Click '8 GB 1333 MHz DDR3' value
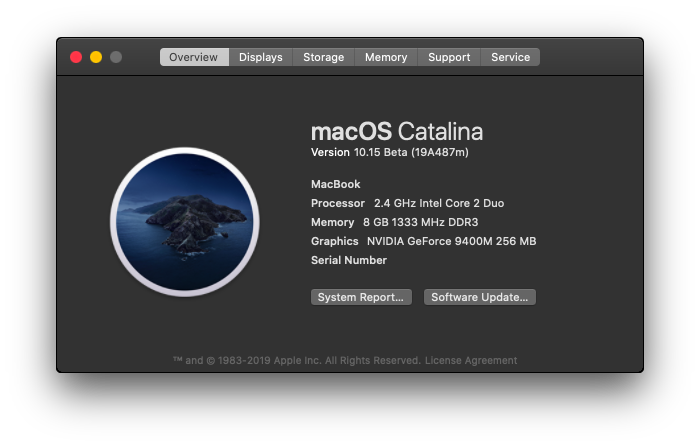 pyautogui.click(x=421, y=223)
